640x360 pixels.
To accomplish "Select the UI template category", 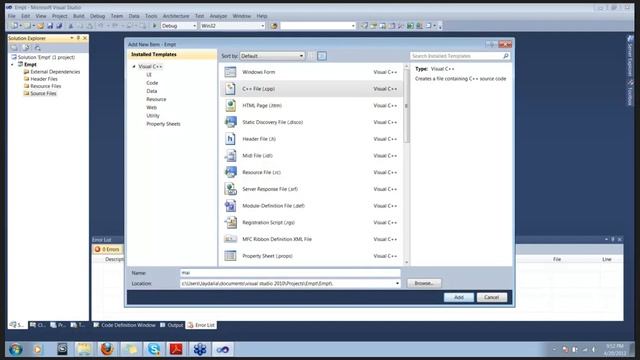I will point(149,75).
